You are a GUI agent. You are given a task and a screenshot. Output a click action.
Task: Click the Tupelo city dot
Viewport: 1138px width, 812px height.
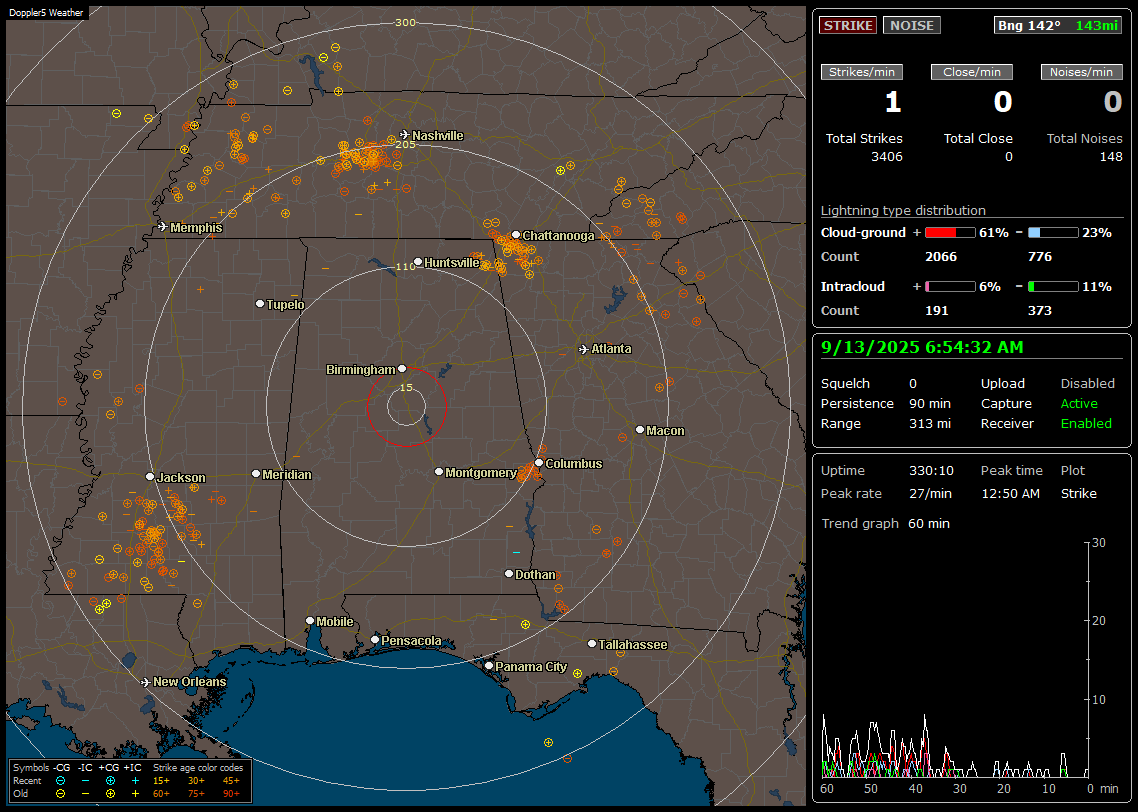point(260,303)
